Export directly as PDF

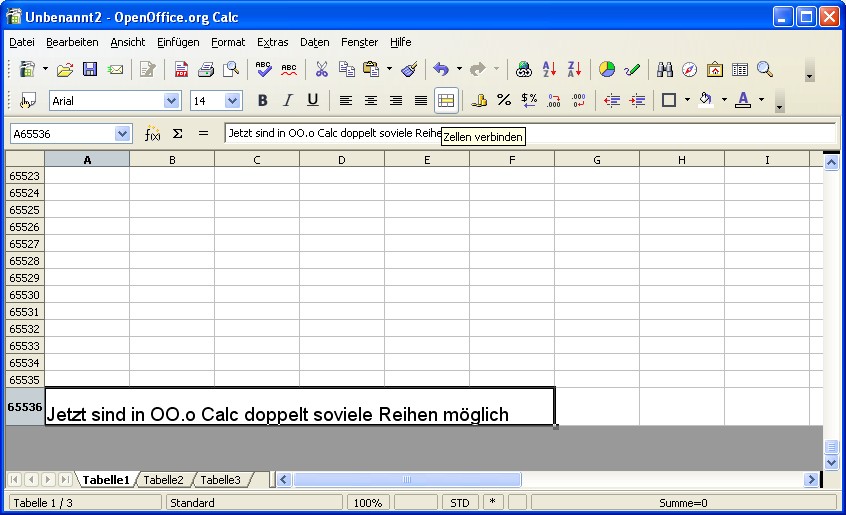(x=181, y=70)
